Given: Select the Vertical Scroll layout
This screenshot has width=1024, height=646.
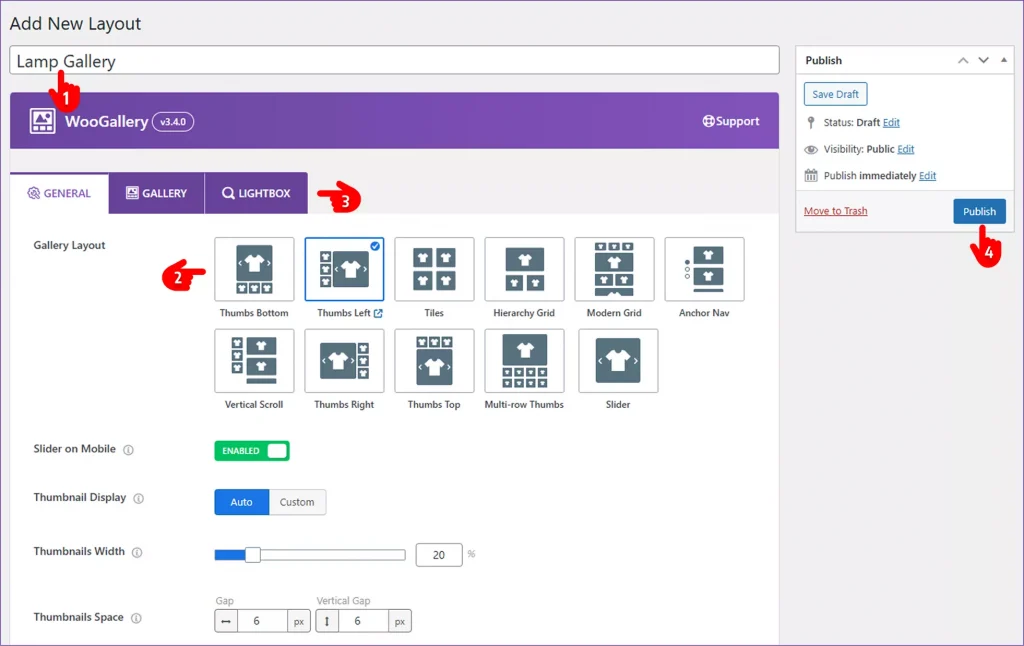Looking at the screenshot, I should (253, 361).
